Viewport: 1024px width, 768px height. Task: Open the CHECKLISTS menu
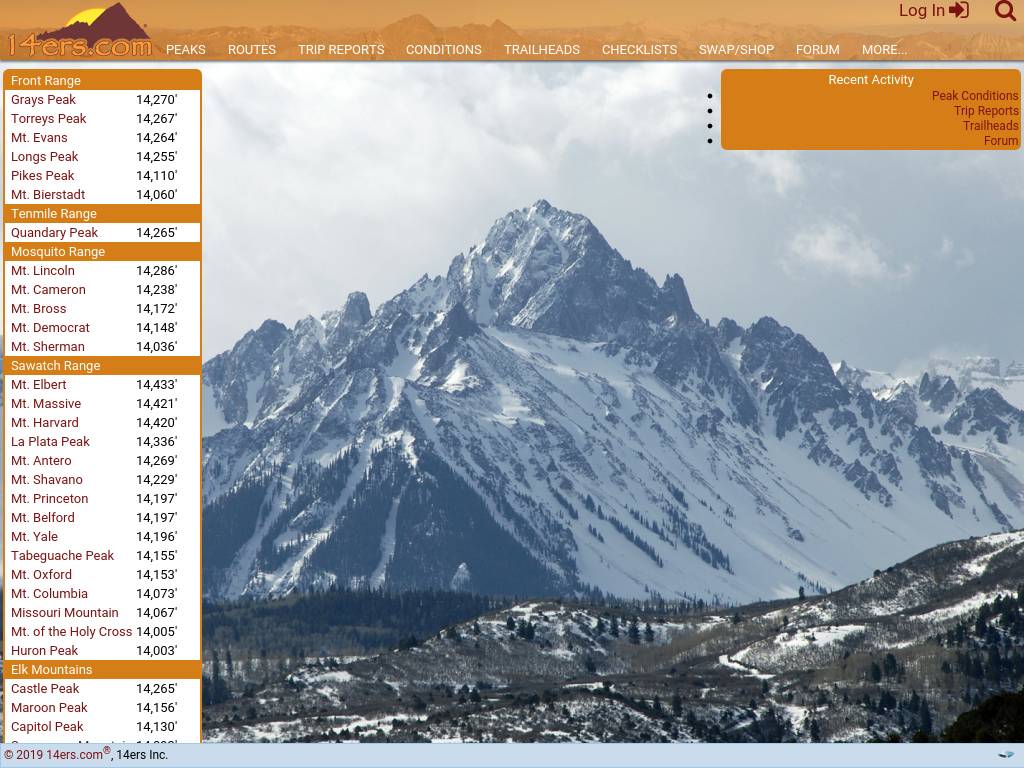(639, 50)
